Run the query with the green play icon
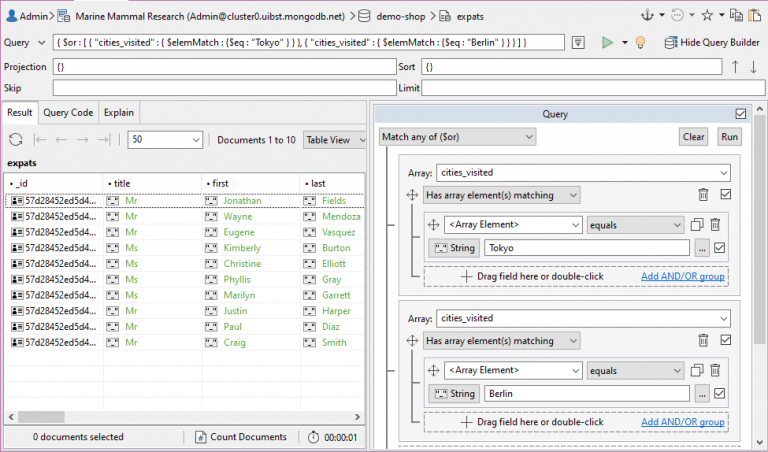Viewport: 768px width, 452px height. tap(606, 43)
